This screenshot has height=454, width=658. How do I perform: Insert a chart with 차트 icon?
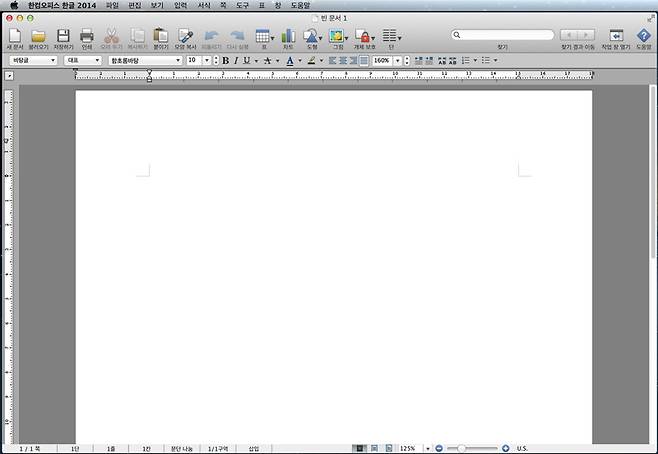coord(288,36)
